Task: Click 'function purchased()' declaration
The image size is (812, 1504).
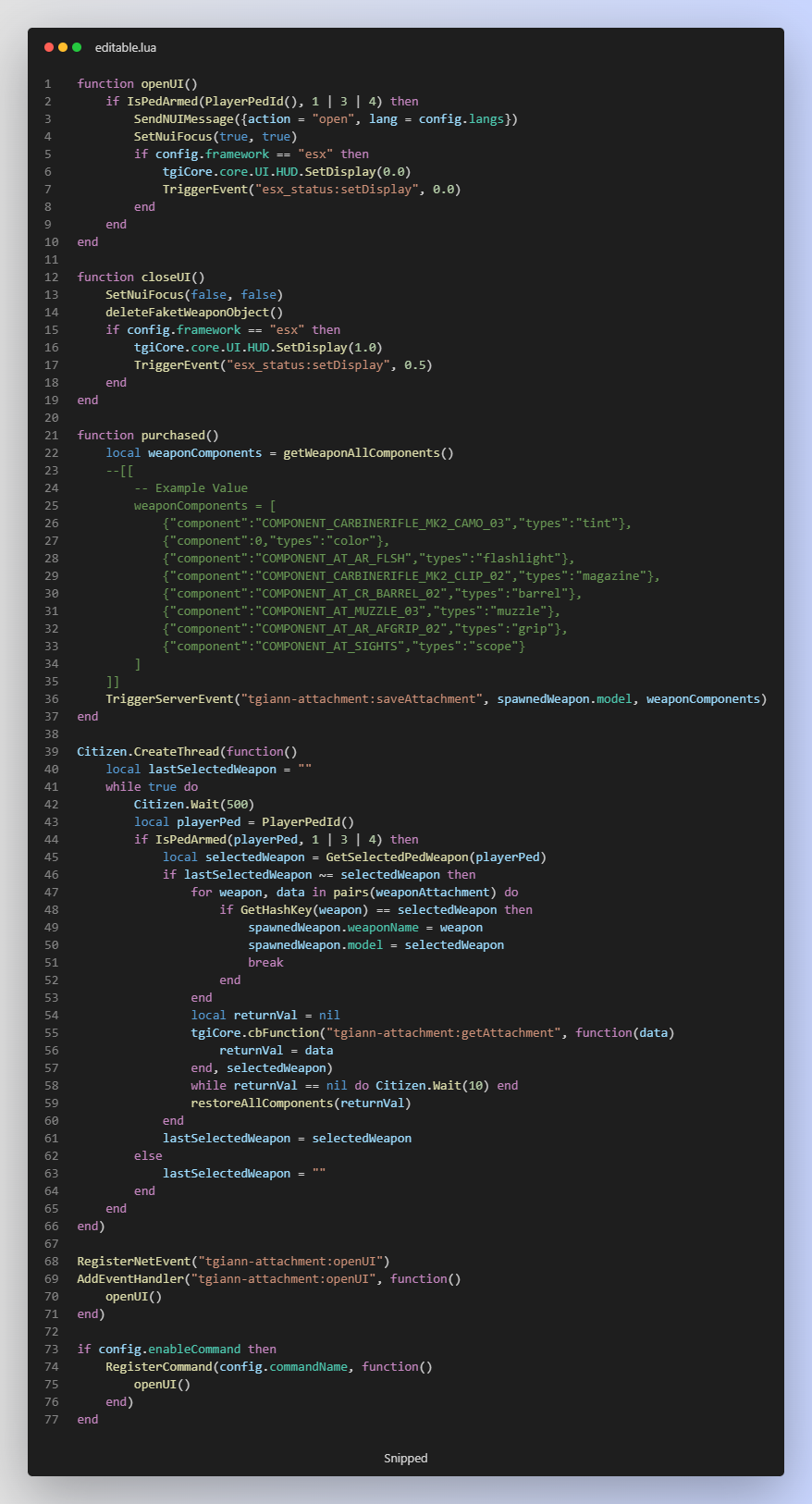Action: click(148, 436)
